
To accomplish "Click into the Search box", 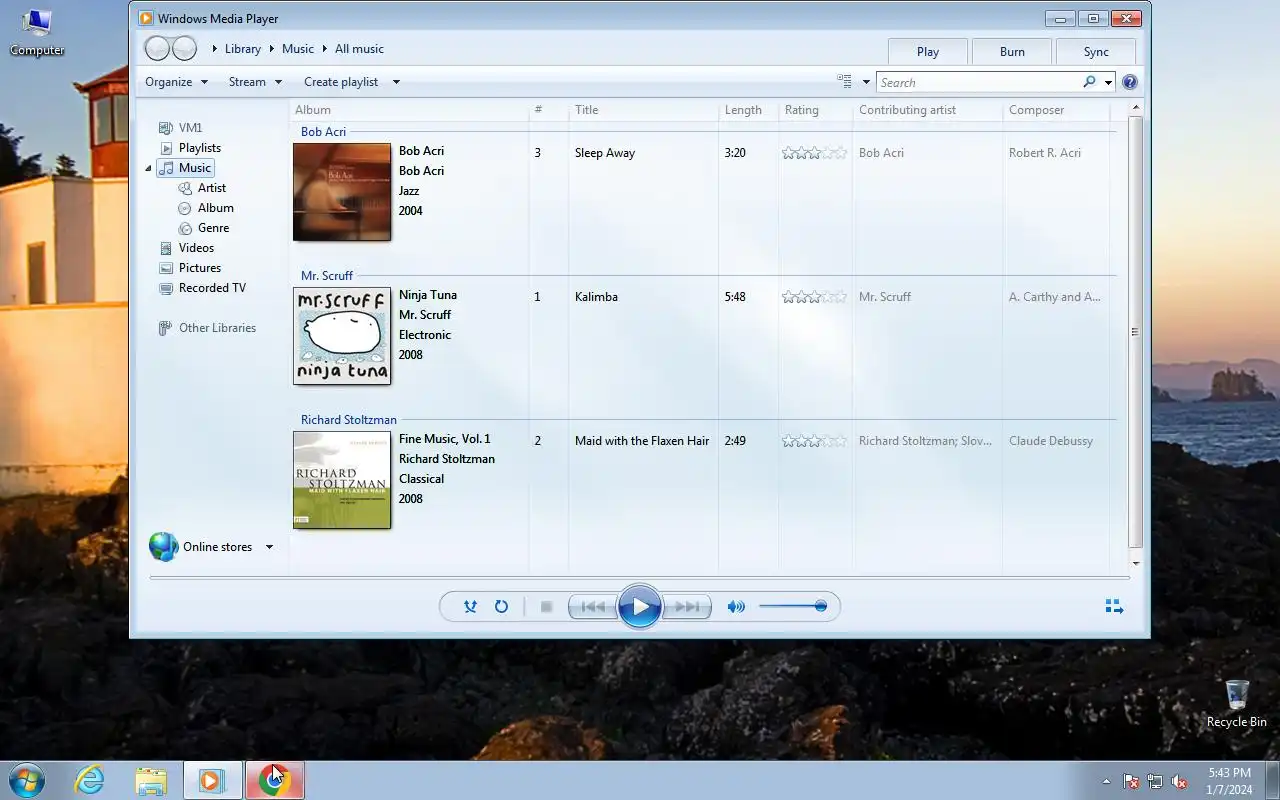I will point(979,82).
